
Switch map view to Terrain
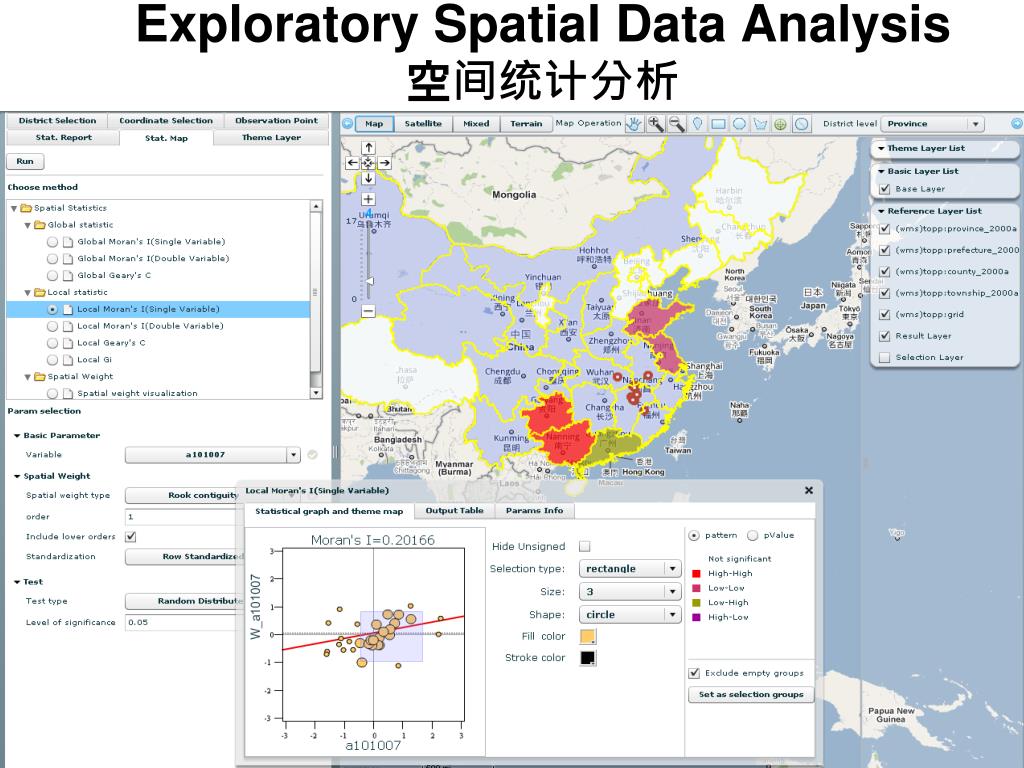point(526,123)
